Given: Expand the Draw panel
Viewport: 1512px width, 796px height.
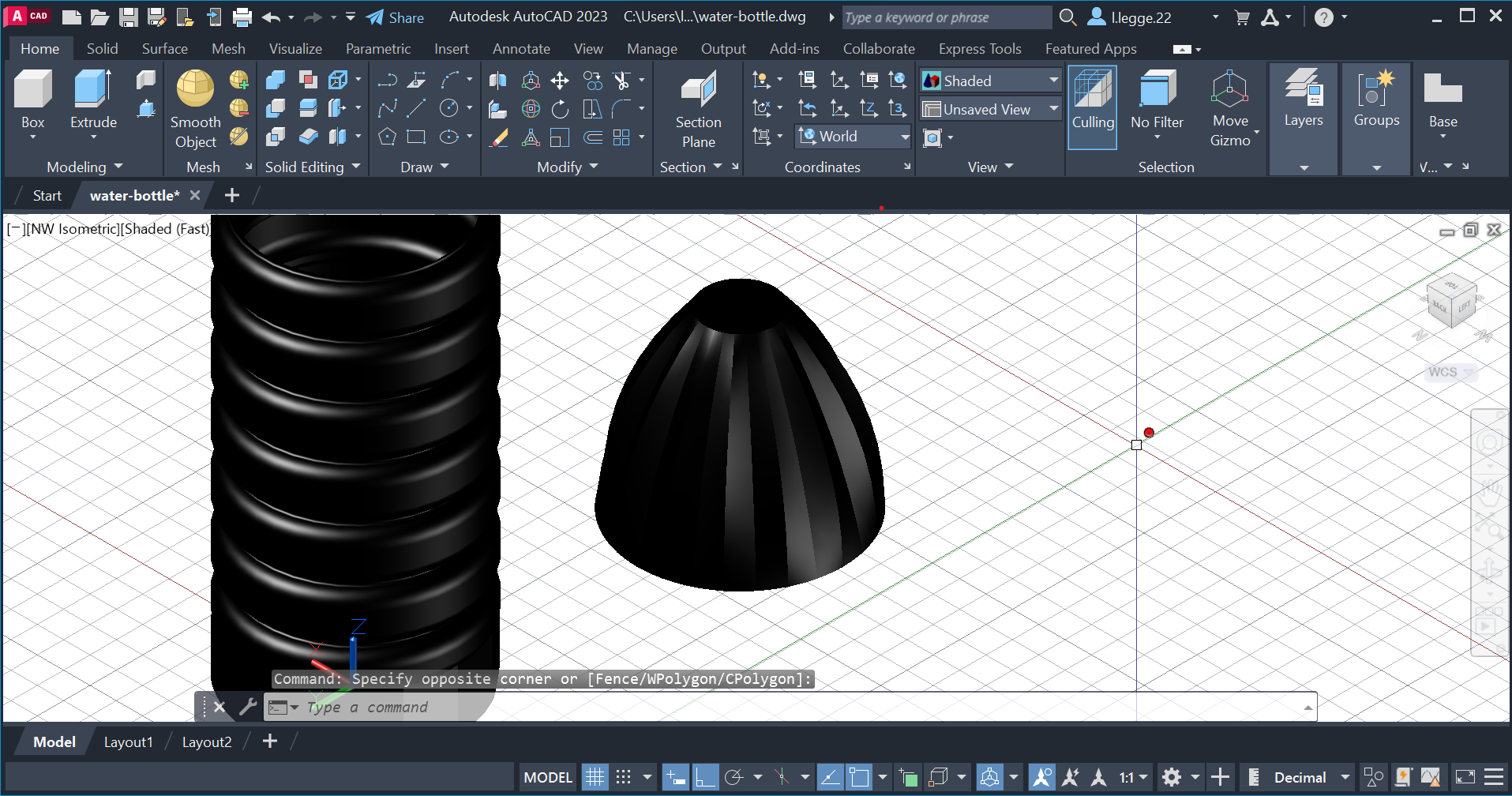Looking at the screenshot, I should 425,167.
